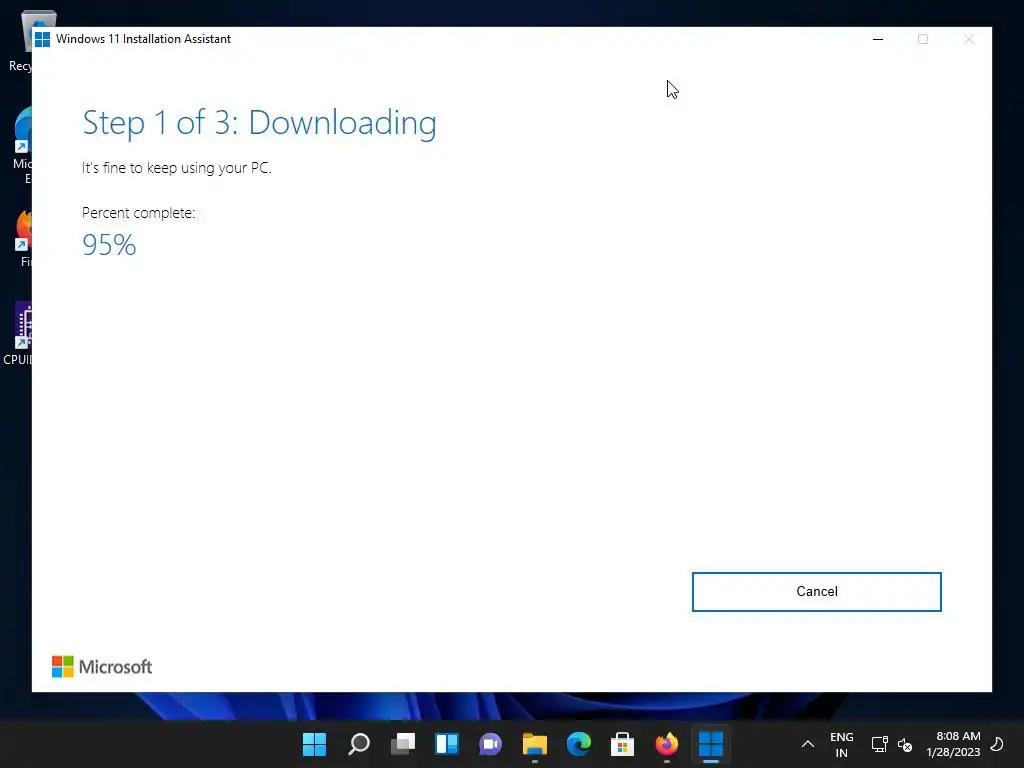Open the ENG IN language switcher

[841, 744]
